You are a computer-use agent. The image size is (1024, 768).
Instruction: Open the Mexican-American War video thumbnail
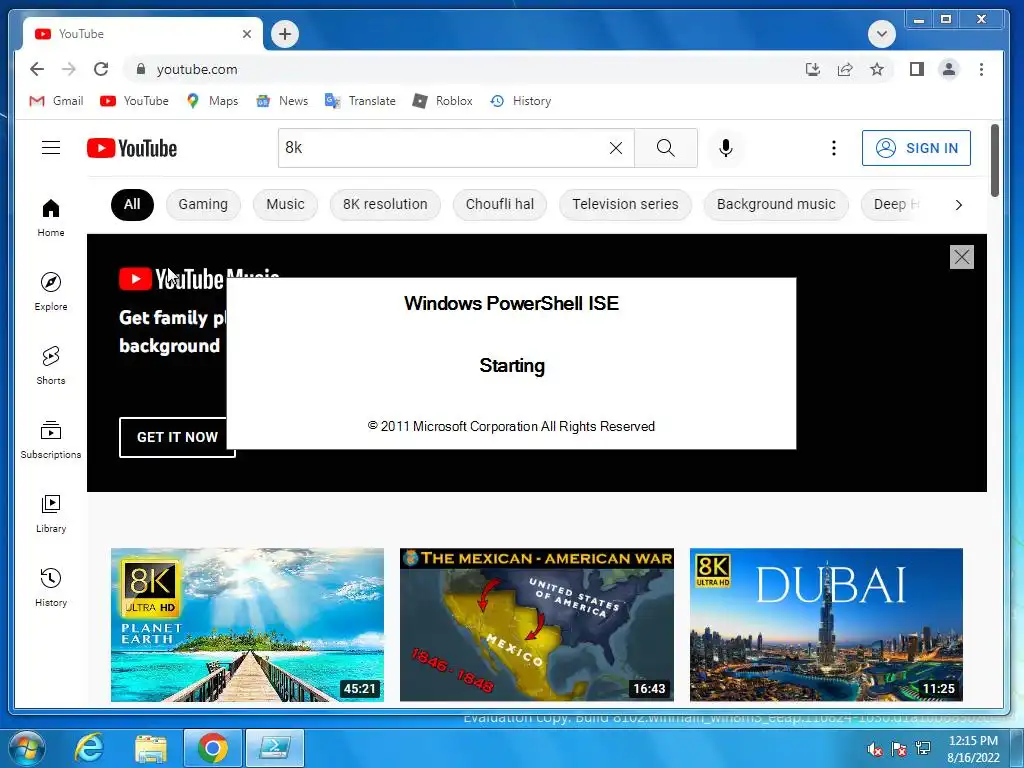click(537, 625)
